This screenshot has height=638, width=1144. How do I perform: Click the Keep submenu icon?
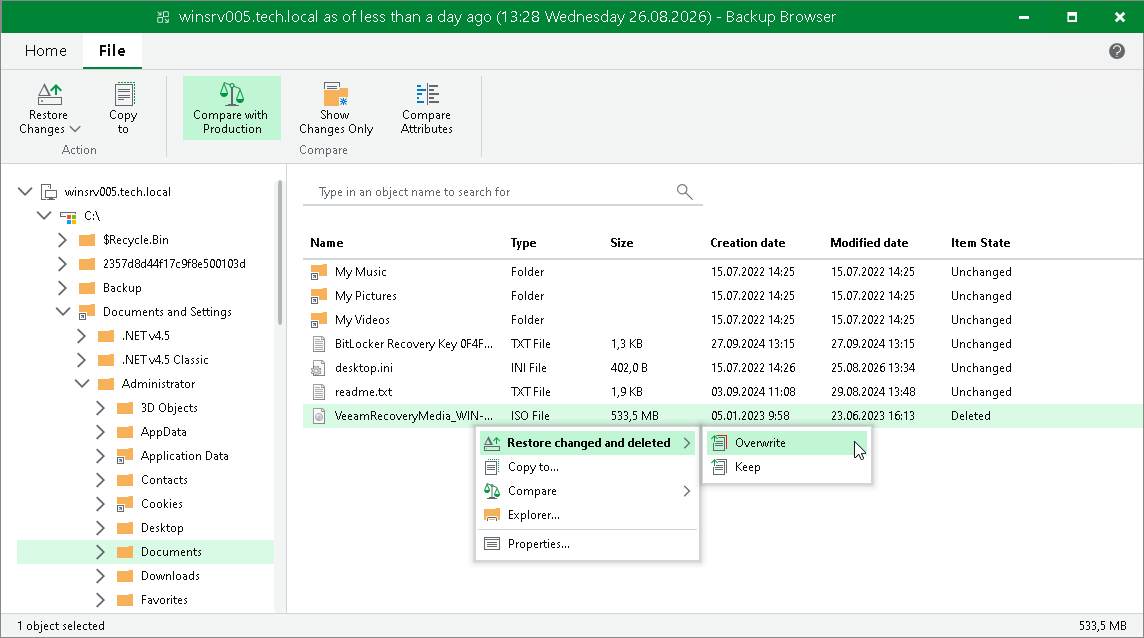[x=719, y=467]
